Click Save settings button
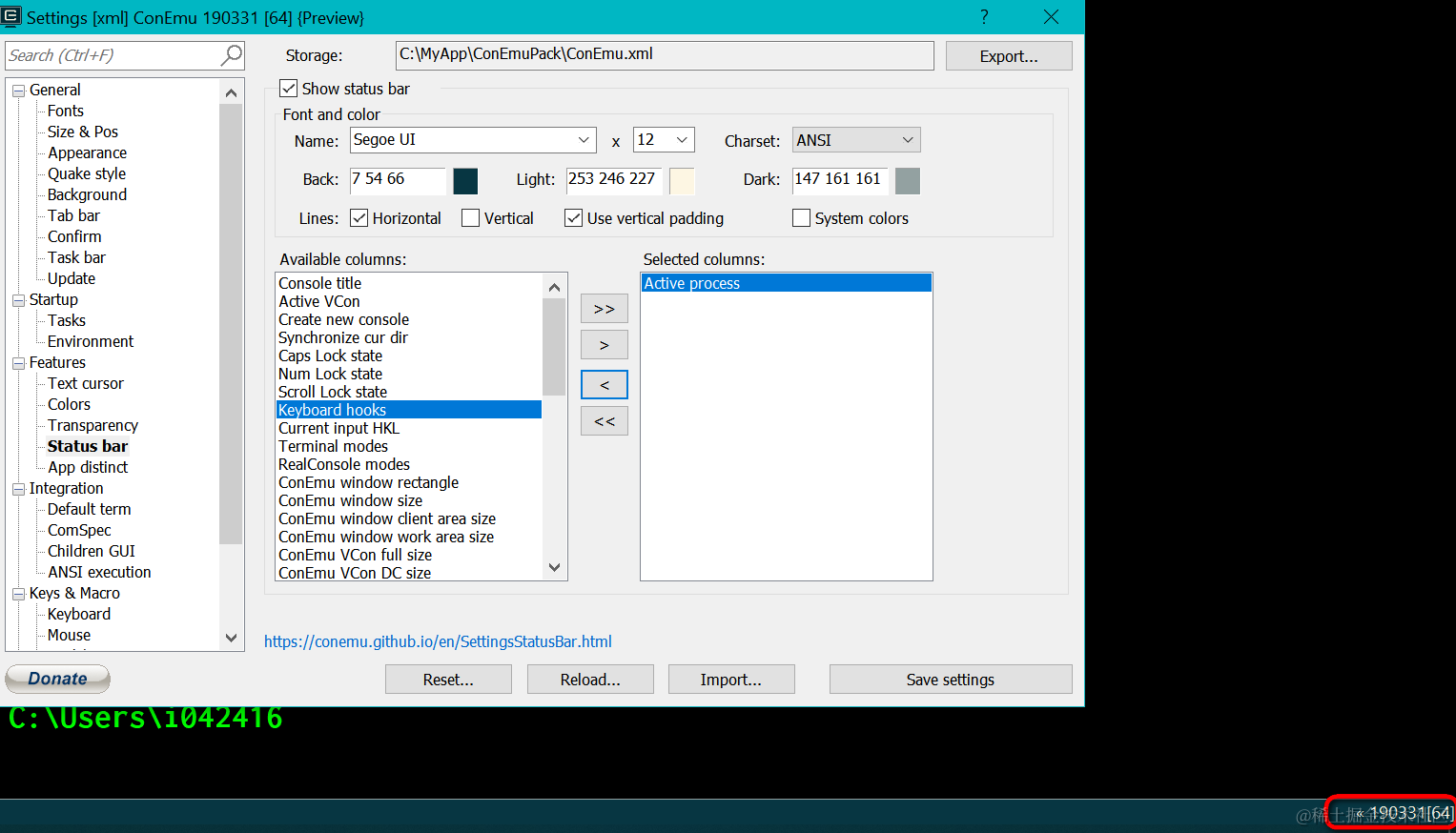 pyautogui.click(x=951, y=680)
